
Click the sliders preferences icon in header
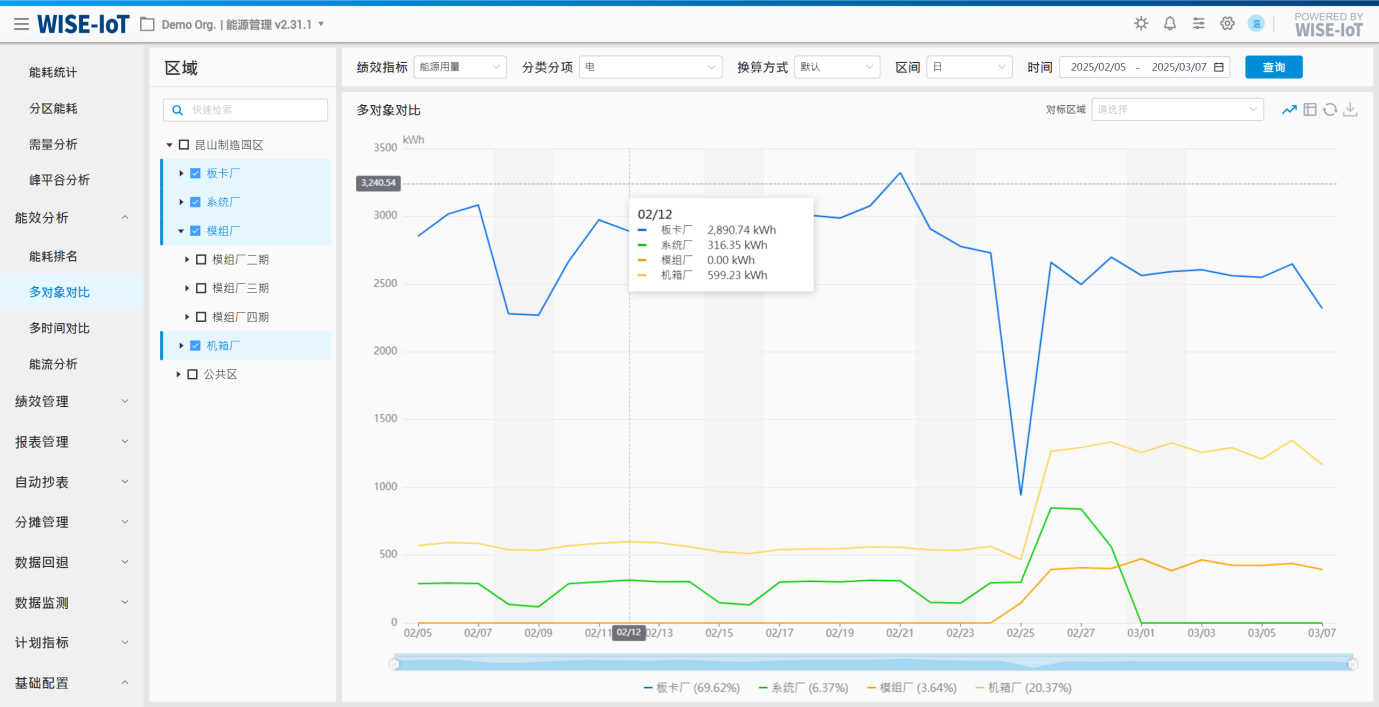(x=1198, y=24)
